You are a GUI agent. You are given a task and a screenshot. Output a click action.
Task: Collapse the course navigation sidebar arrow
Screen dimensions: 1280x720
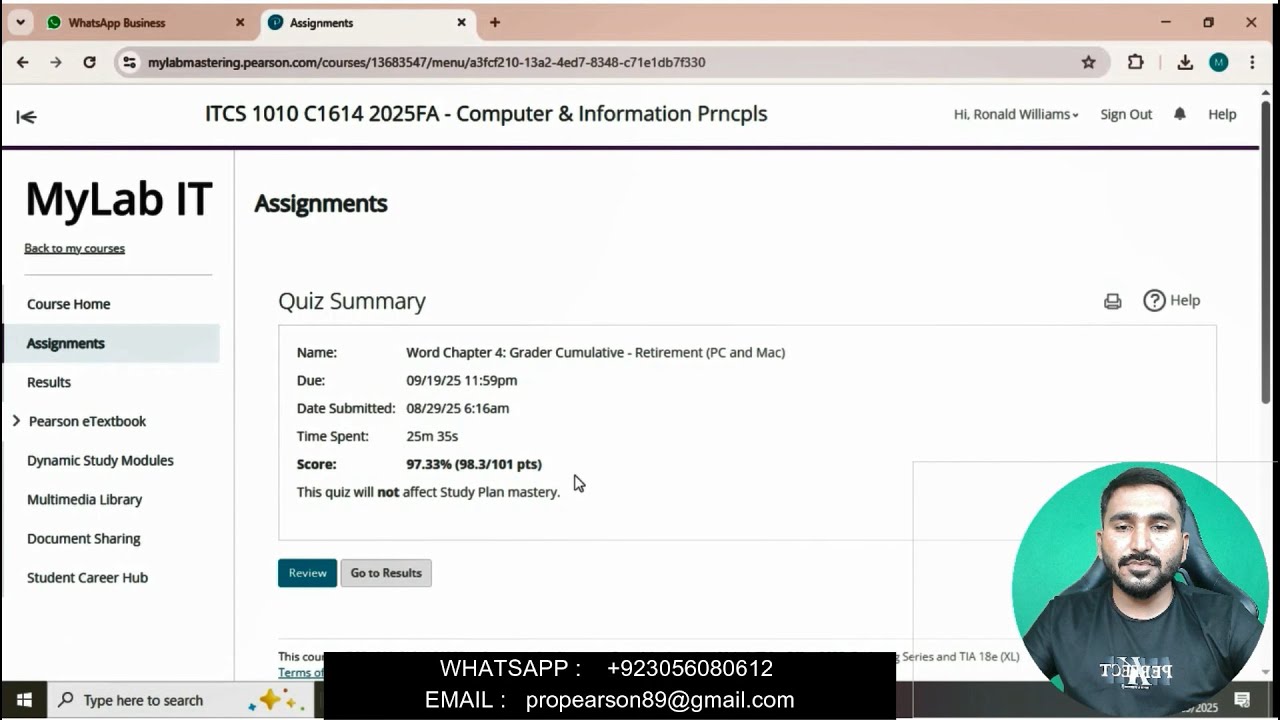[x=26, y=117]
